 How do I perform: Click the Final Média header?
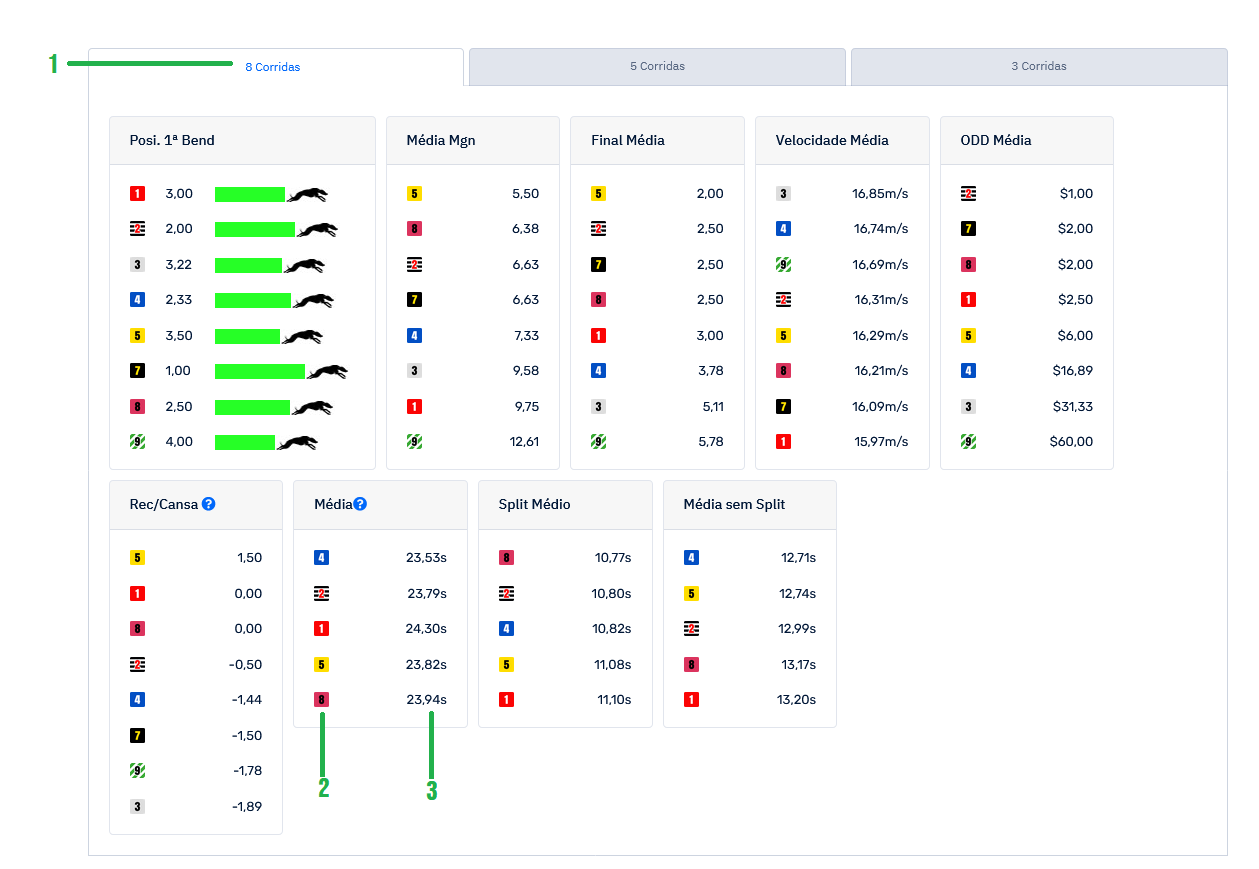(628, 140)
